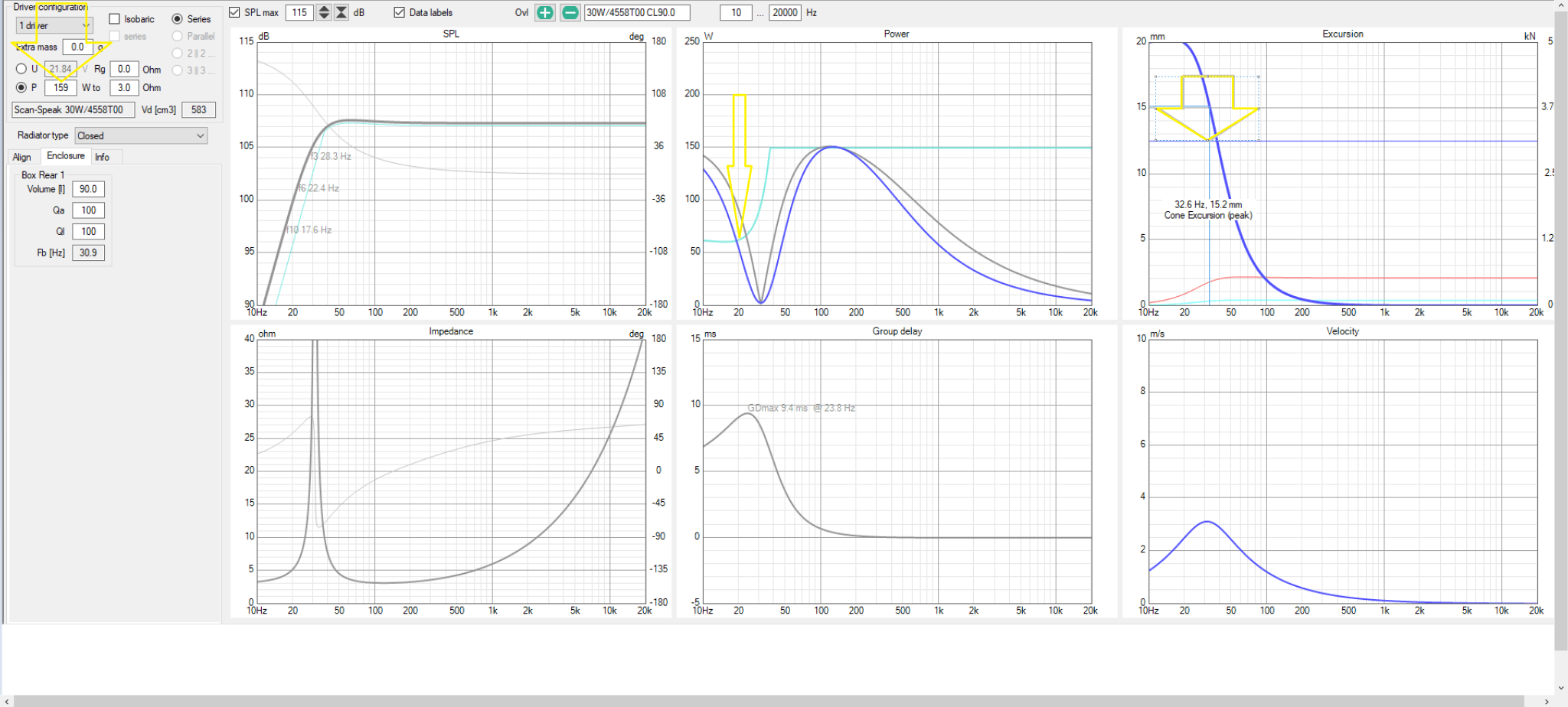
Task: Click the Fb [Hz] value 30.9
Action: (x=88, y=252)
